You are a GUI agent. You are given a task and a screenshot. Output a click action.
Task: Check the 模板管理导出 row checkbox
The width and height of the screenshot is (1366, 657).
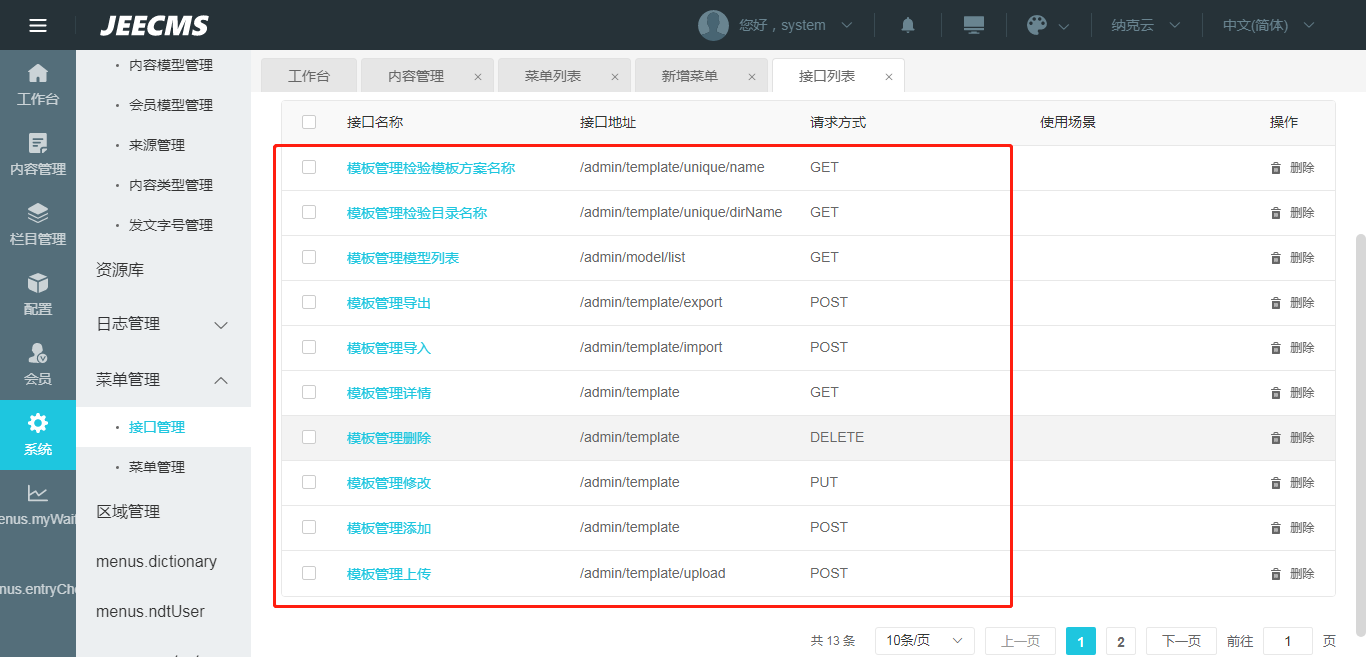coord(309,302)
